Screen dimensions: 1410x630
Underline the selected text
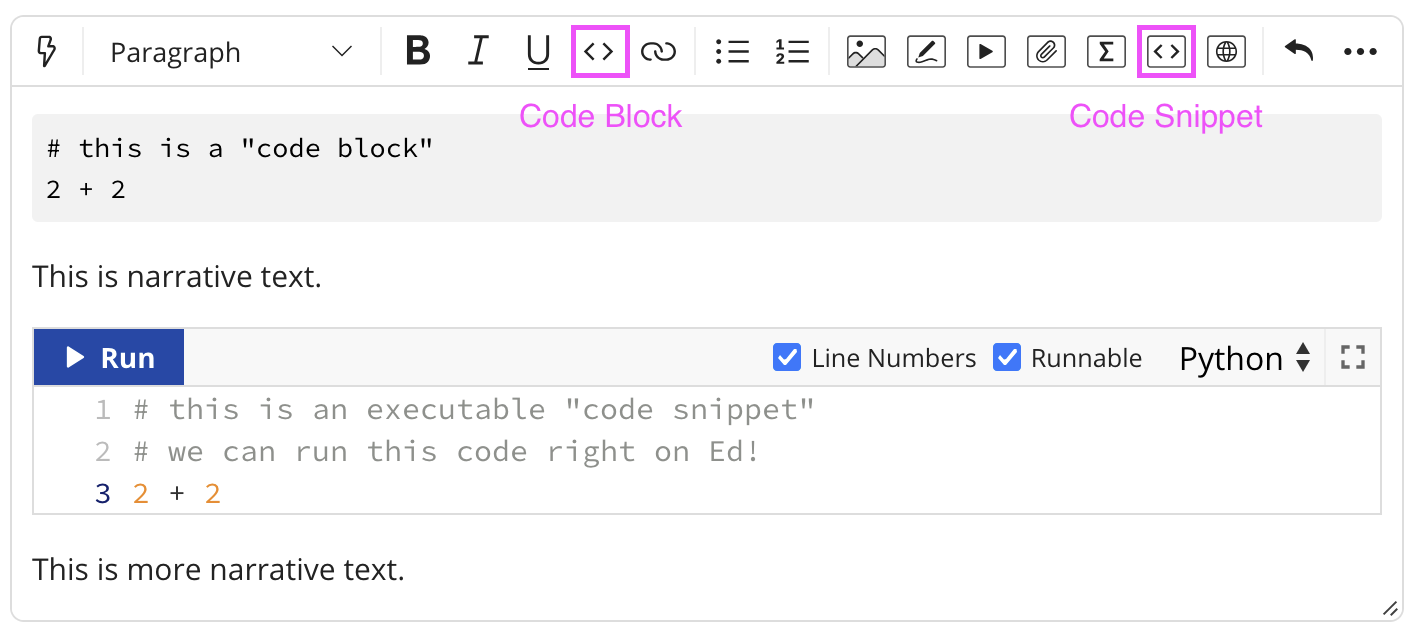point(538,52)
